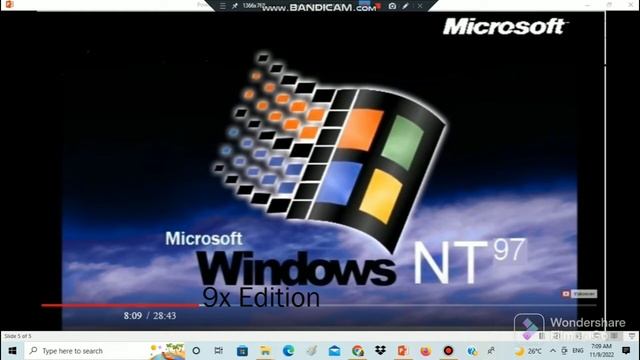Open ENG language input indicator

pos(578,351)
